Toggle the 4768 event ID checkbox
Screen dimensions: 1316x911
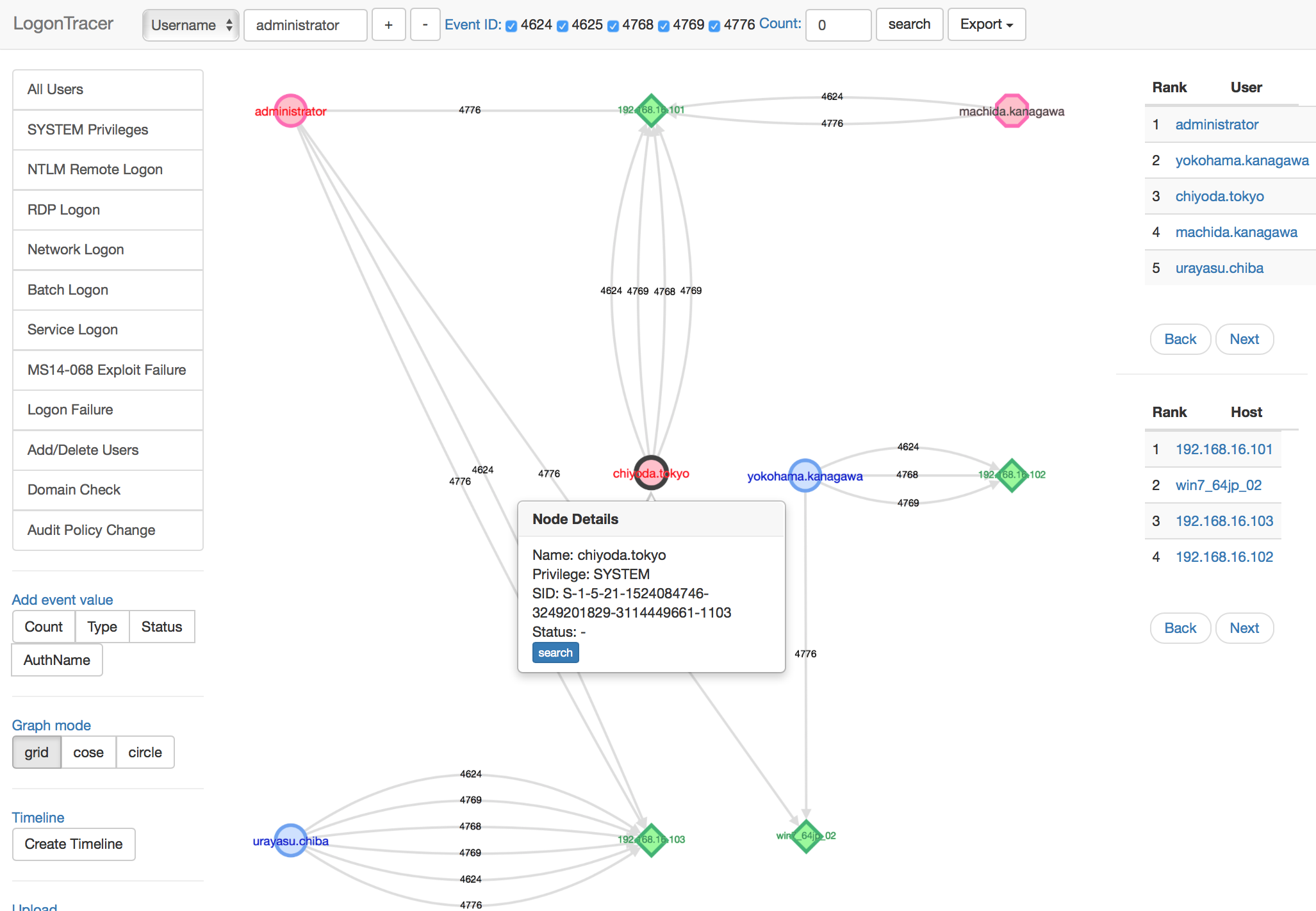click(613, 26)
